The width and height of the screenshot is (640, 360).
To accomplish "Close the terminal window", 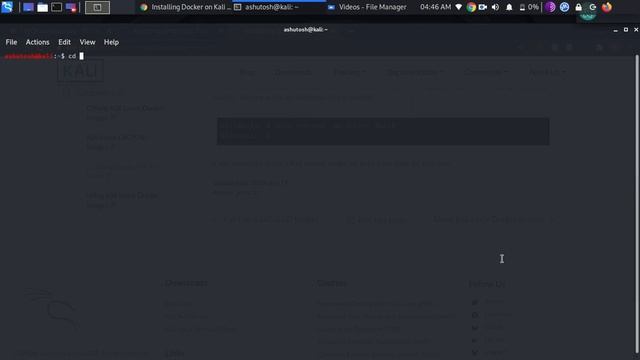I will 636,30.
